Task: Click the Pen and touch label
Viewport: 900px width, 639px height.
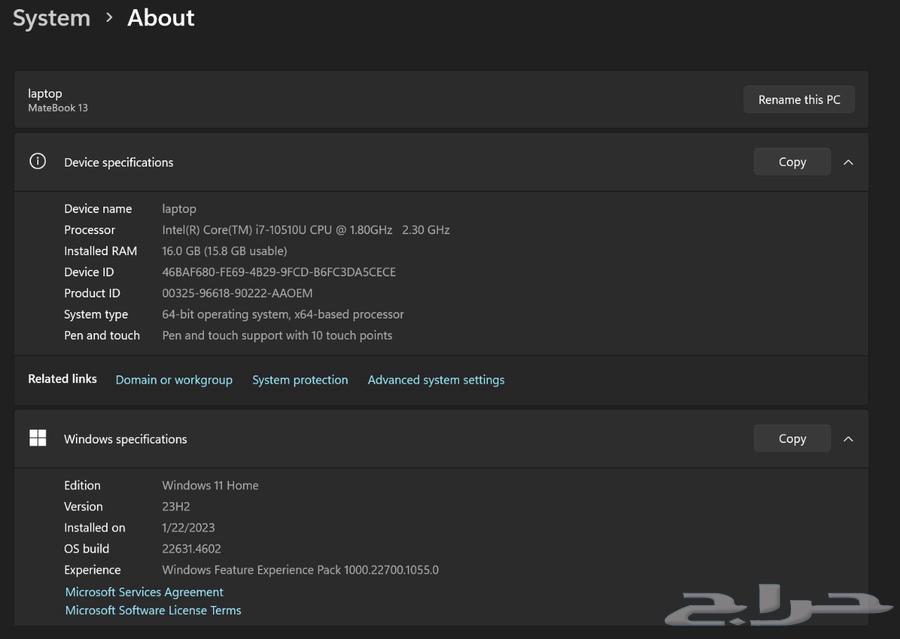Action: (x=102, y=335)
